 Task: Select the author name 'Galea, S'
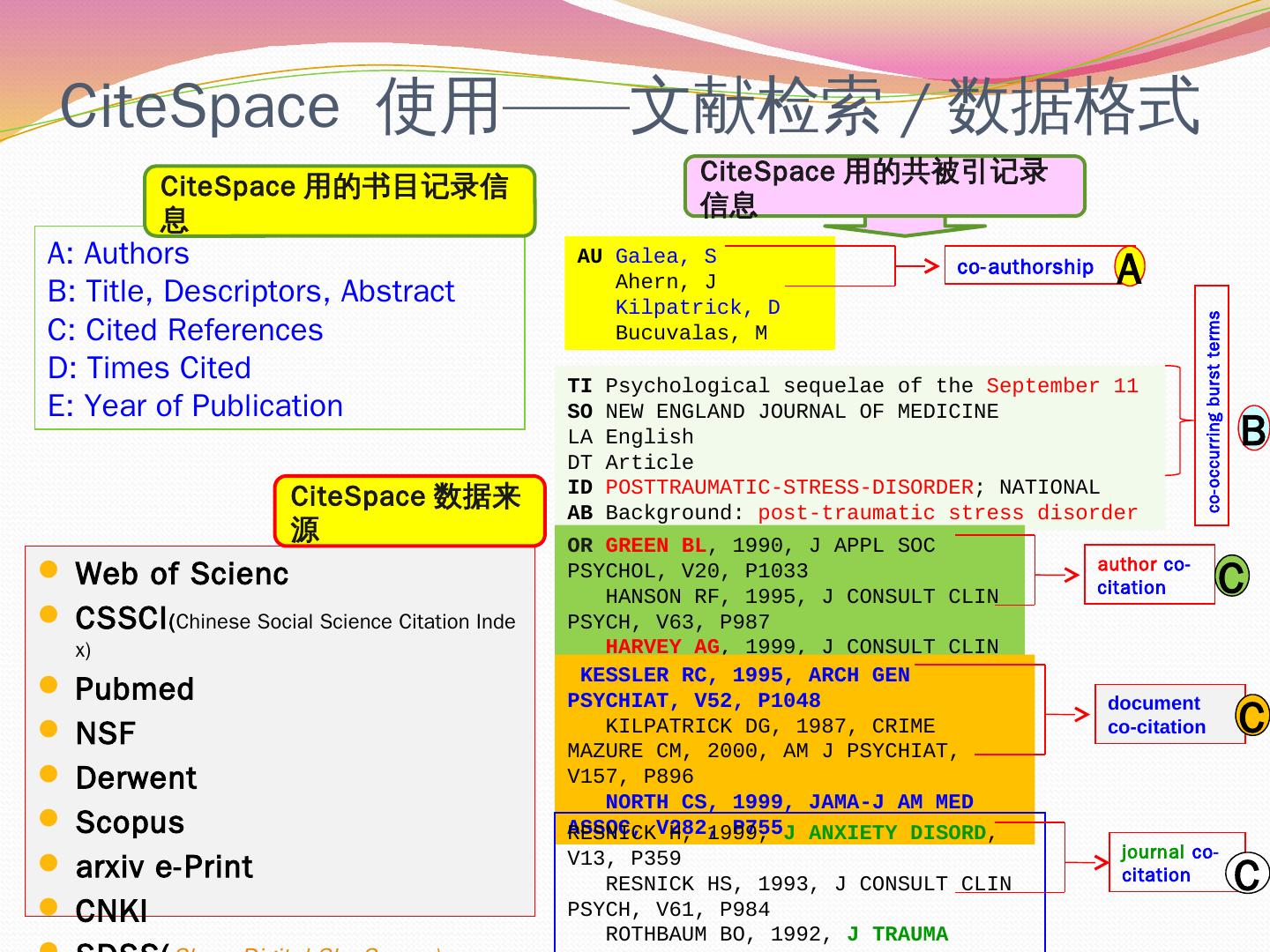(x=666, y=257)
